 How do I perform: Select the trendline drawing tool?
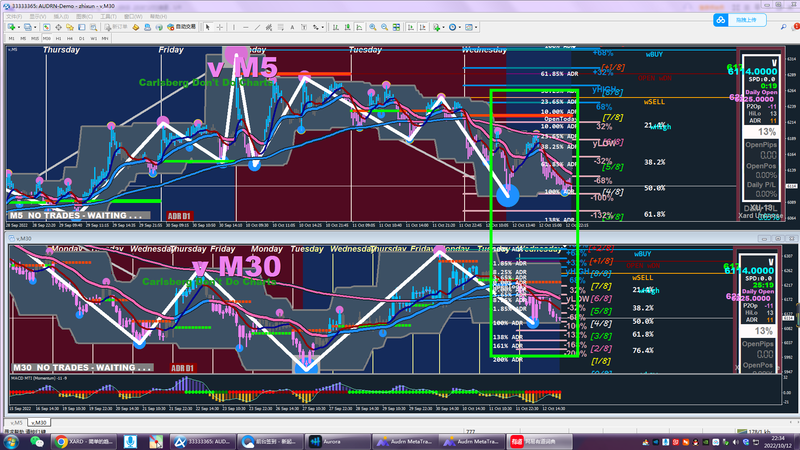257,27
